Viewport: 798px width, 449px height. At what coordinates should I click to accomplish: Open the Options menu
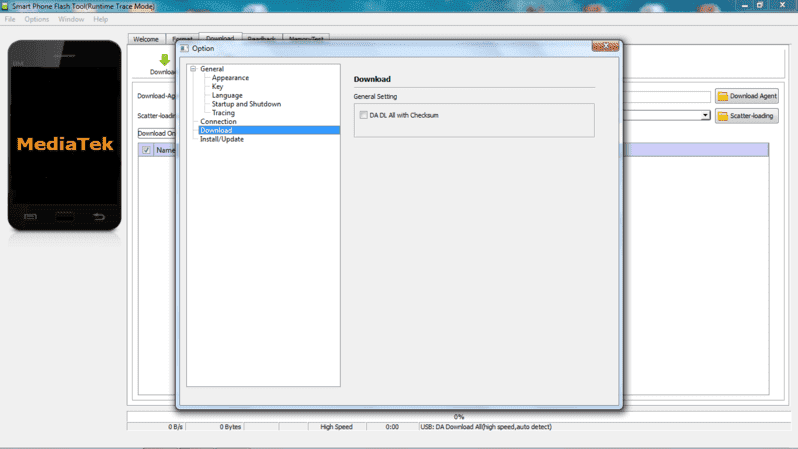coord(37,19)
